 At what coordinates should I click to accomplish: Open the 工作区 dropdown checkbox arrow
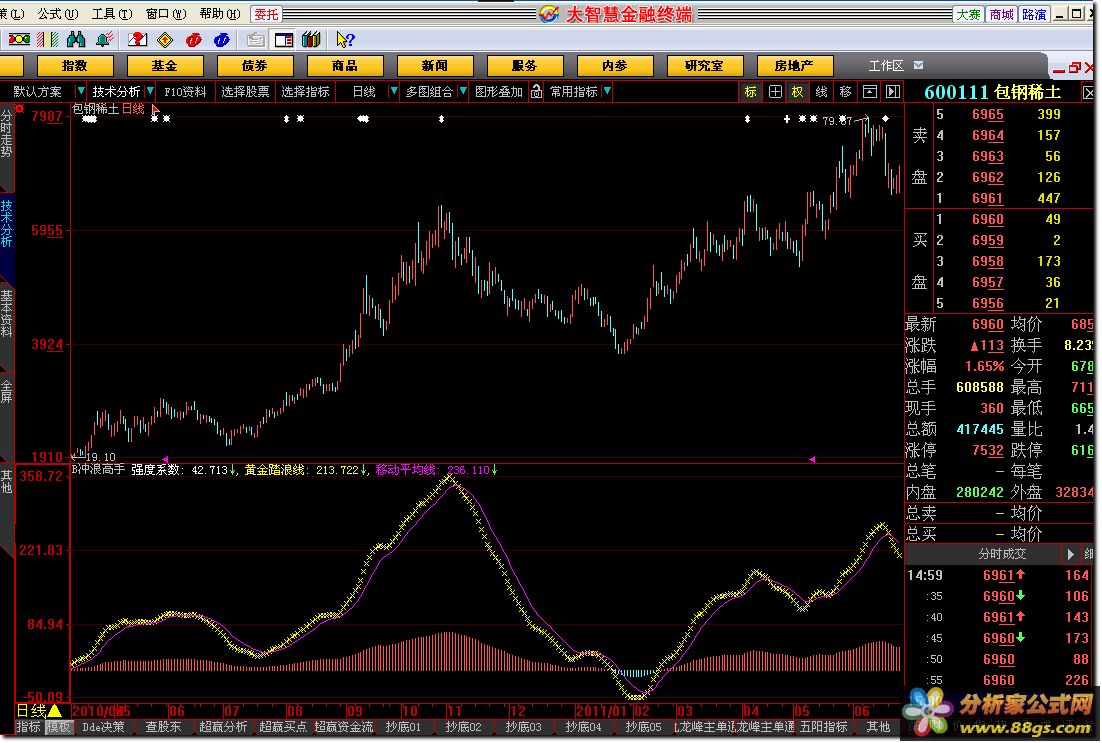click(919, 65)
